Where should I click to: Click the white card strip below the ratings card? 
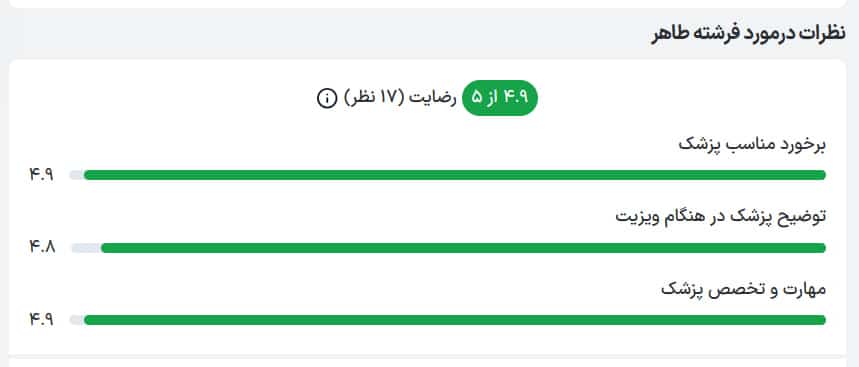[427, 362]
